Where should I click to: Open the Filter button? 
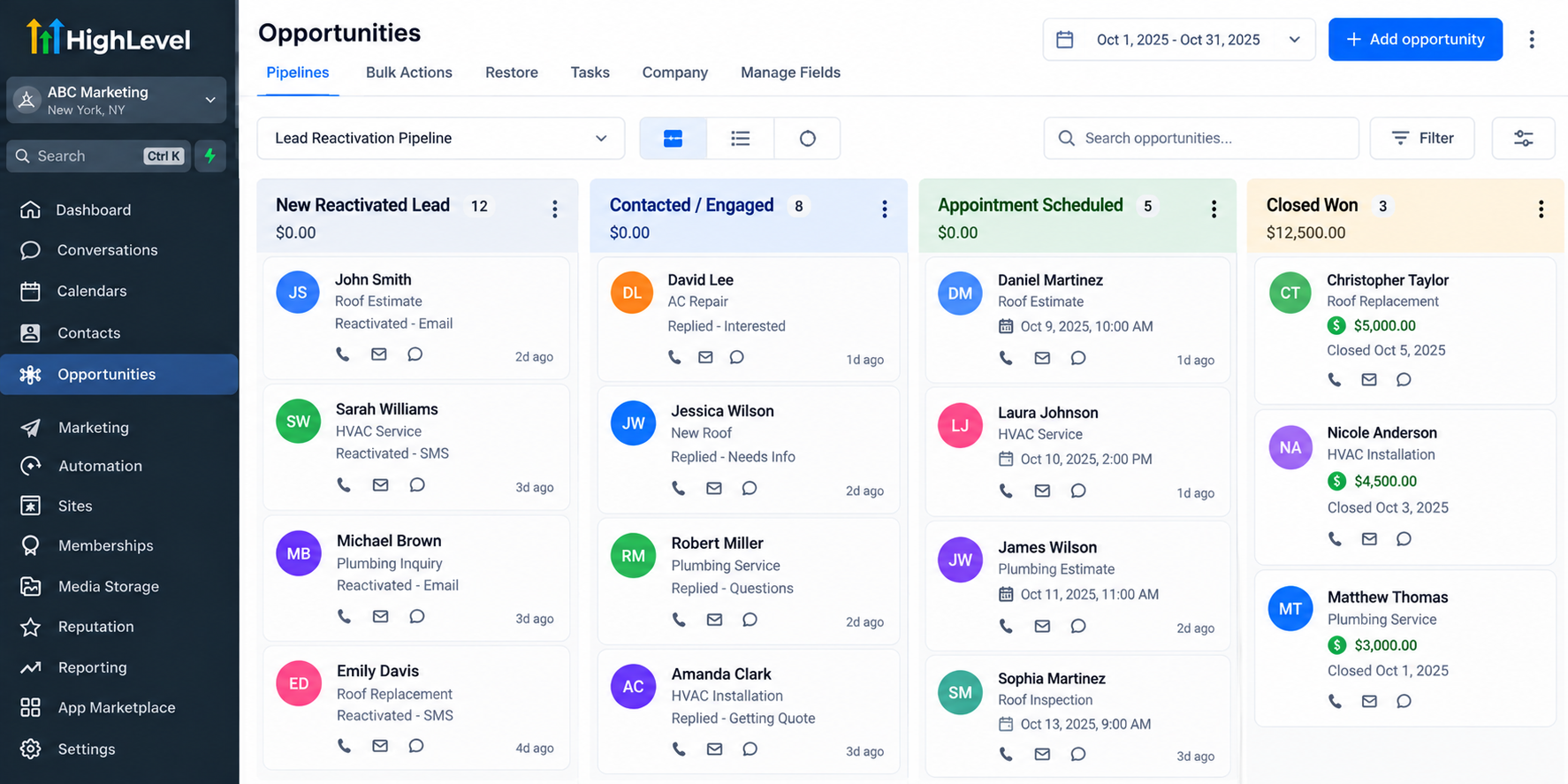tap(1422, 138)
